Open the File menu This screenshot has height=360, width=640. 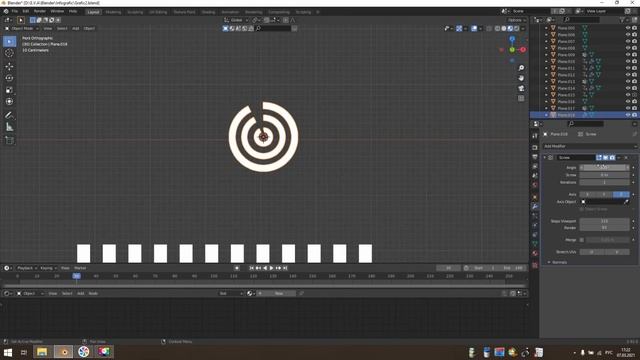point(15,11)
